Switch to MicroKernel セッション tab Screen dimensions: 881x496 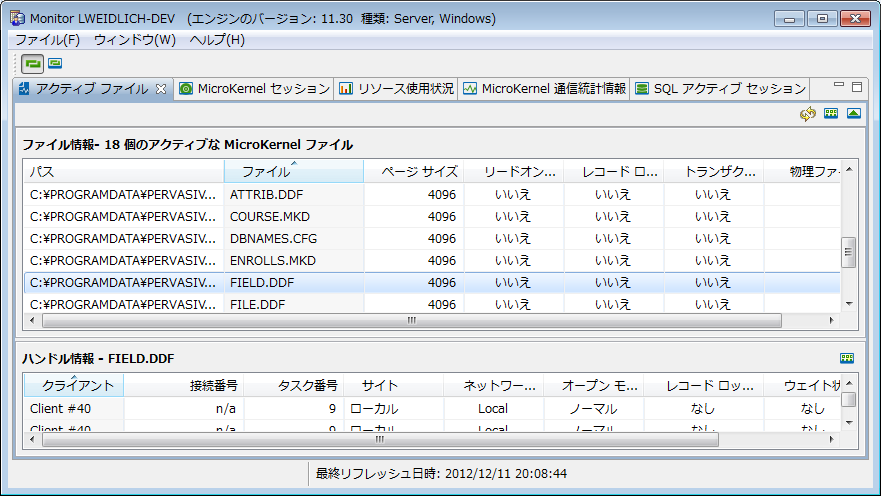coord(254,89)
